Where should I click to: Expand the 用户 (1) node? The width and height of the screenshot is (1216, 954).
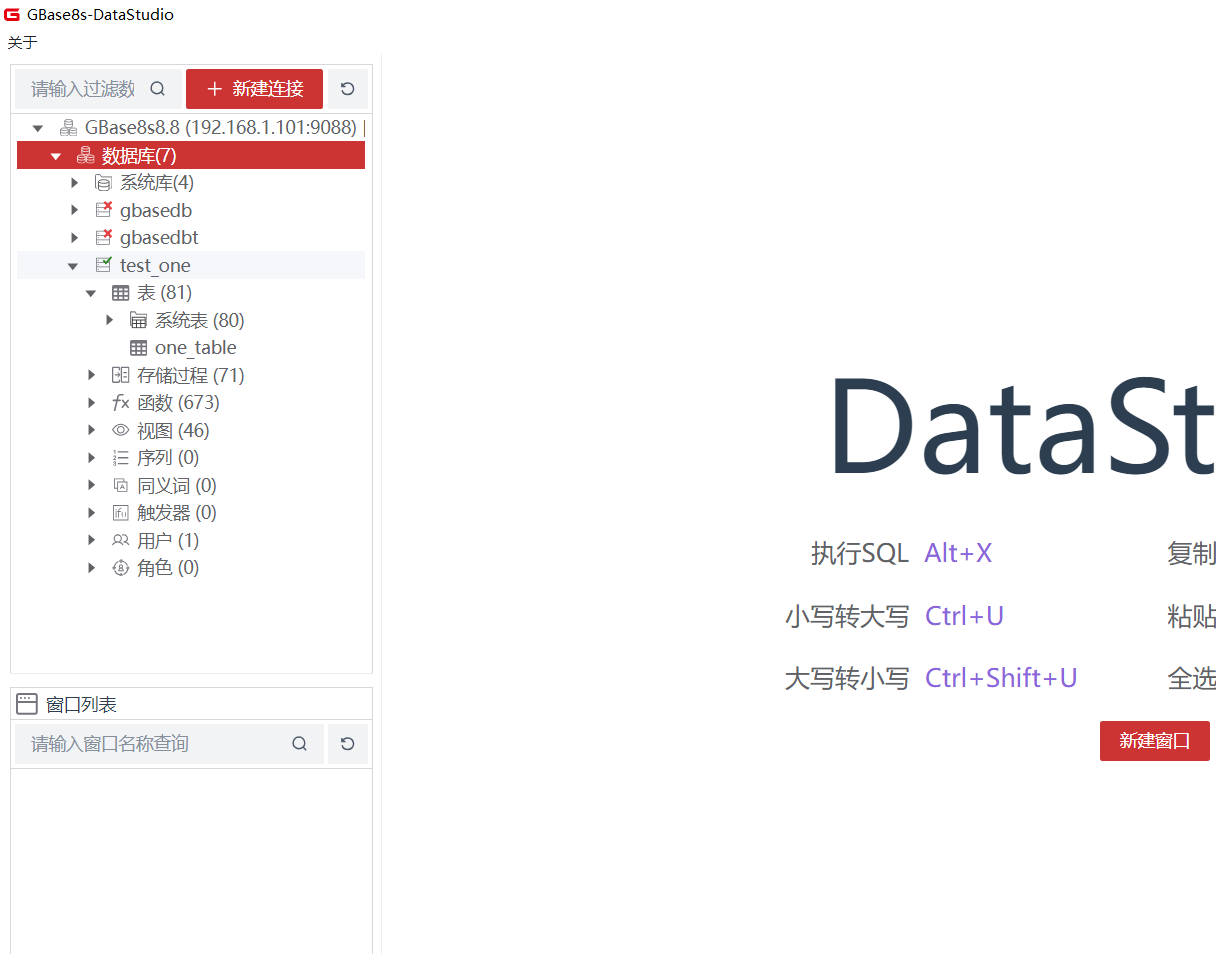click(x=91, y=540)
